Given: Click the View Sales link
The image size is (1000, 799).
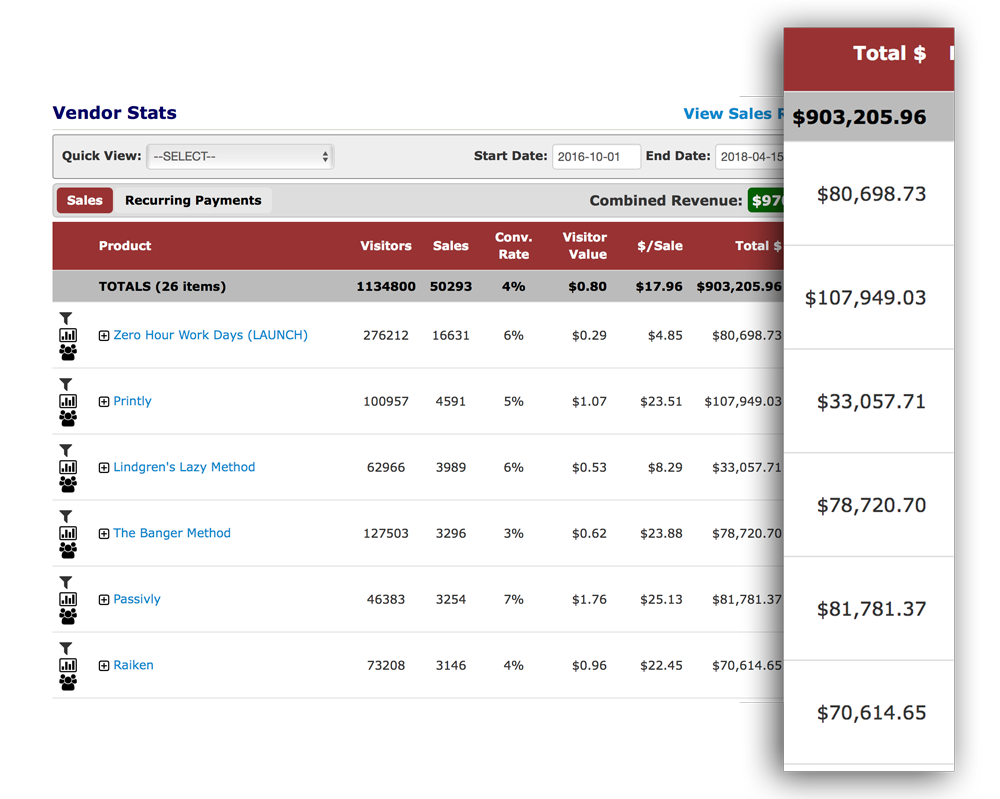Looking at the screenshot, I should coord(733,114).
